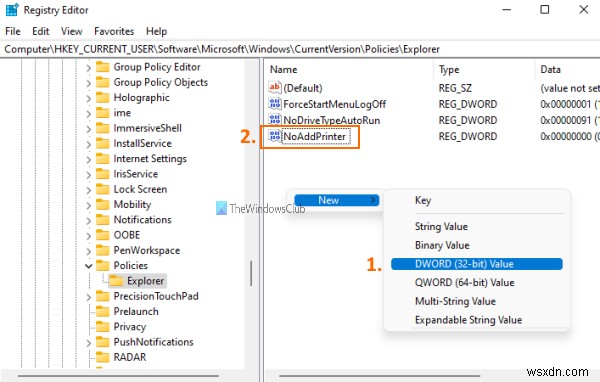Choose New in the context menu
Screen dimensions: 600x382
coord(337,200)
